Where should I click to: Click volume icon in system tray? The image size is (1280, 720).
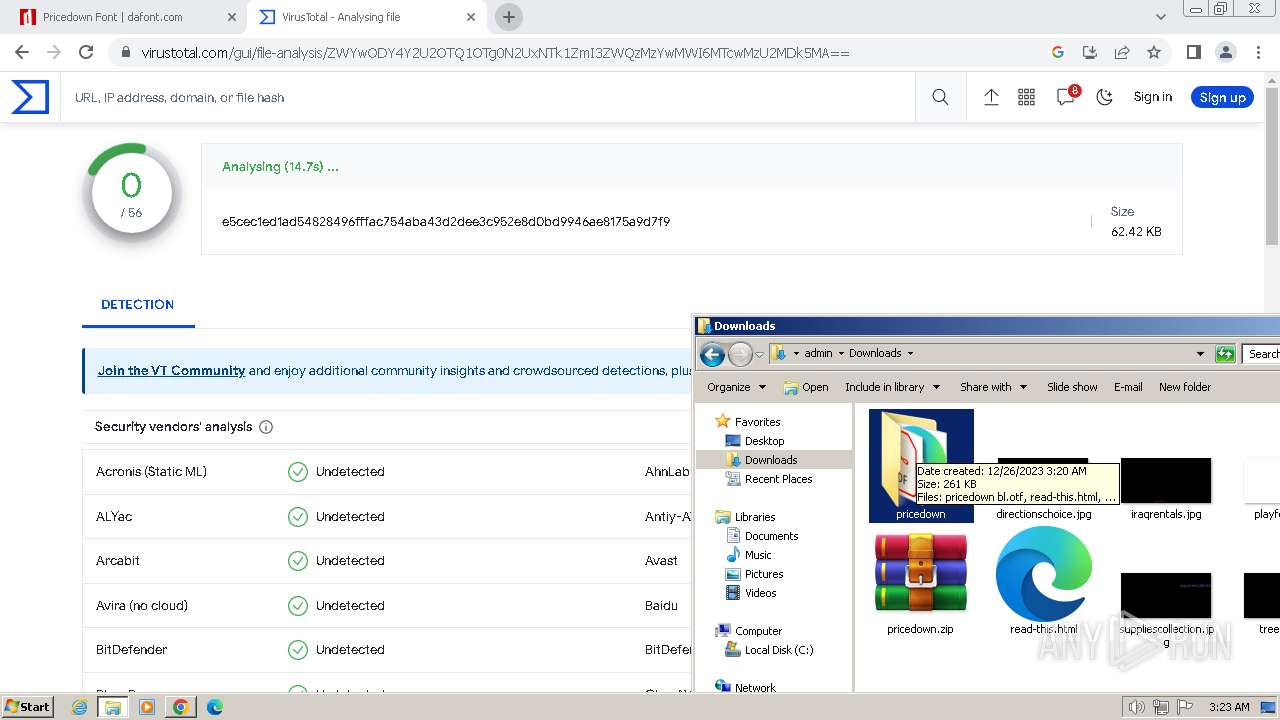click(x=1137, y=707)
